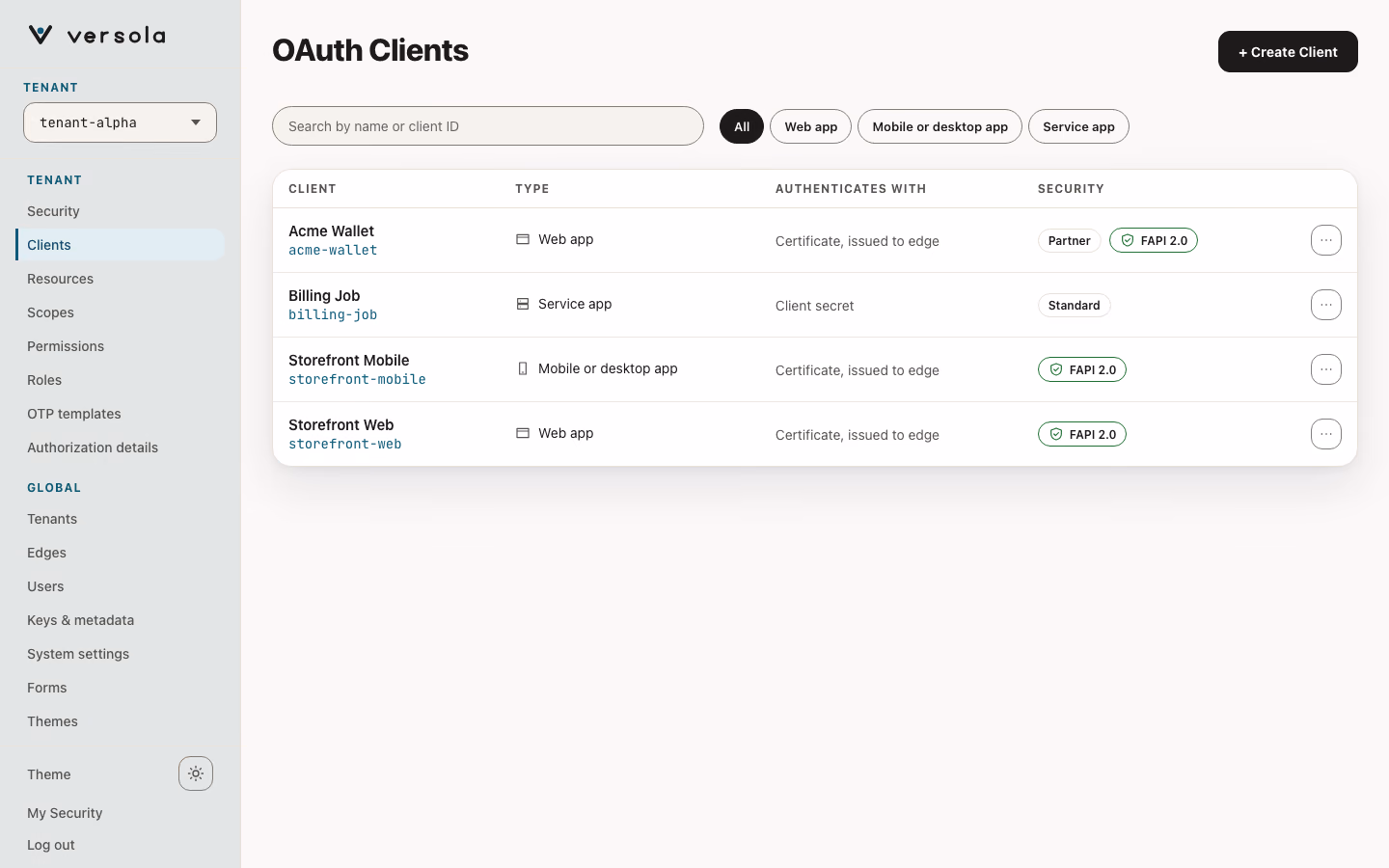Toggle the light/dark theme sun icon

tap(196, 773)
